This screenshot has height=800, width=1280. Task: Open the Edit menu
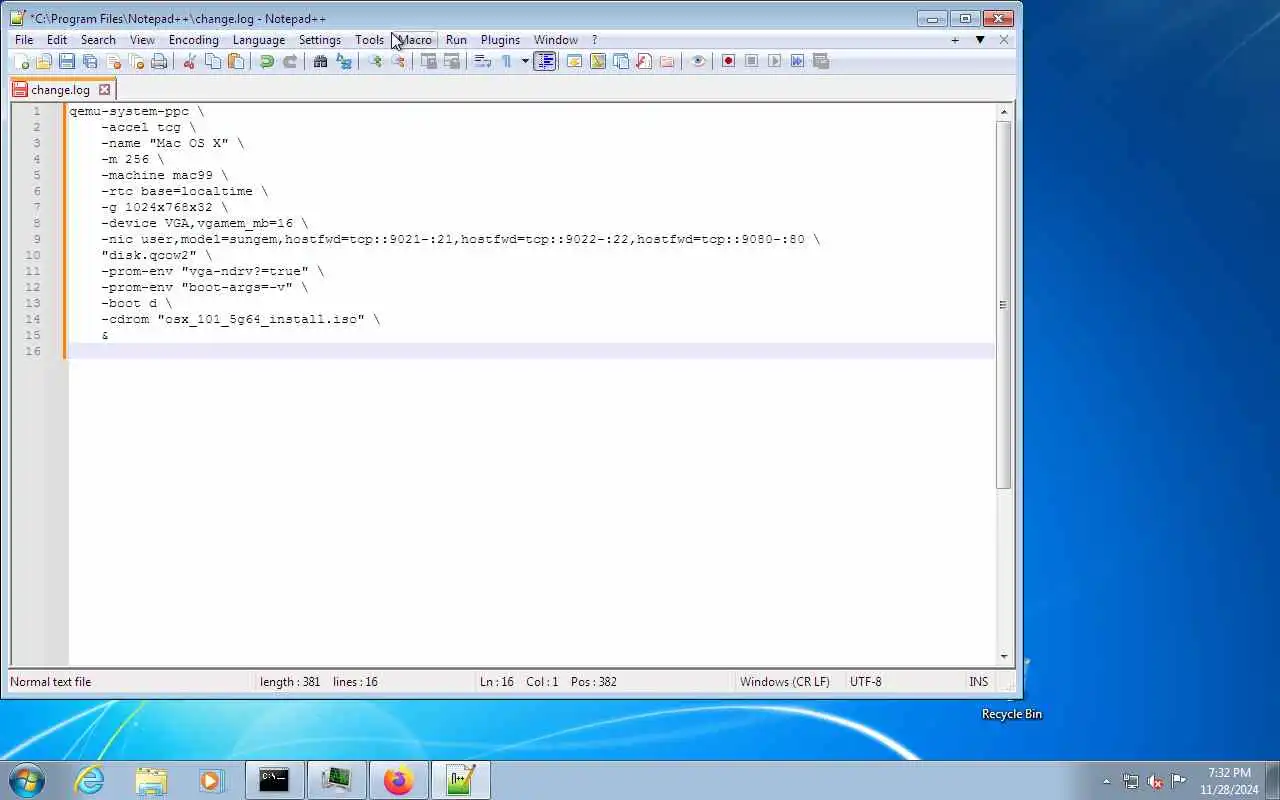[57, 40]
